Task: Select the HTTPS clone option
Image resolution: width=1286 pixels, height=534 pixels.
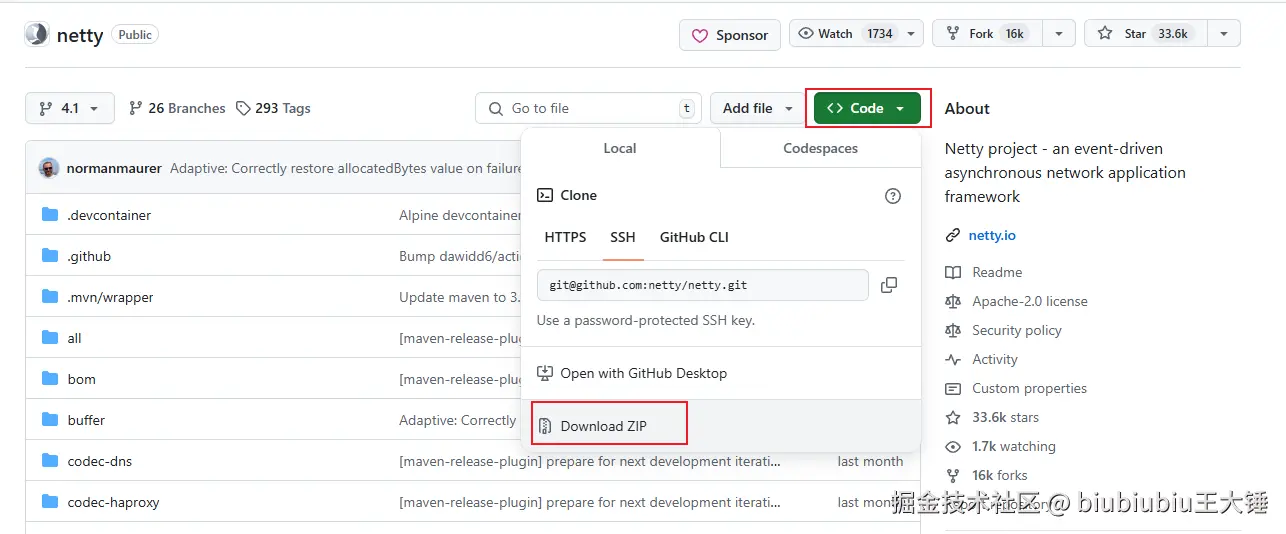Action: (565, 237)
